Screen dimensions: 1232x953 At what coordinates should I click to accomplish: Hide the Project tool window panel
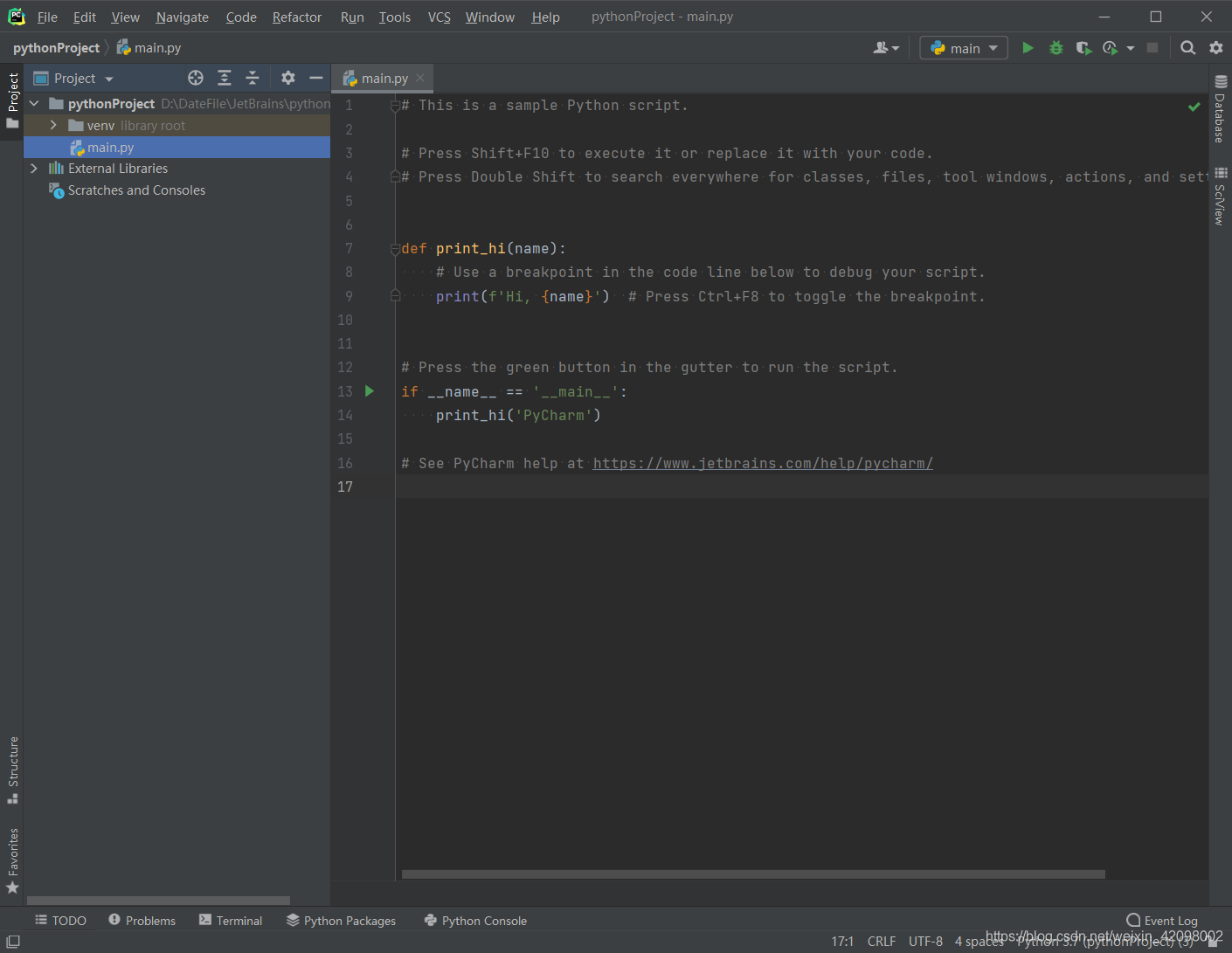coord(316,79)
